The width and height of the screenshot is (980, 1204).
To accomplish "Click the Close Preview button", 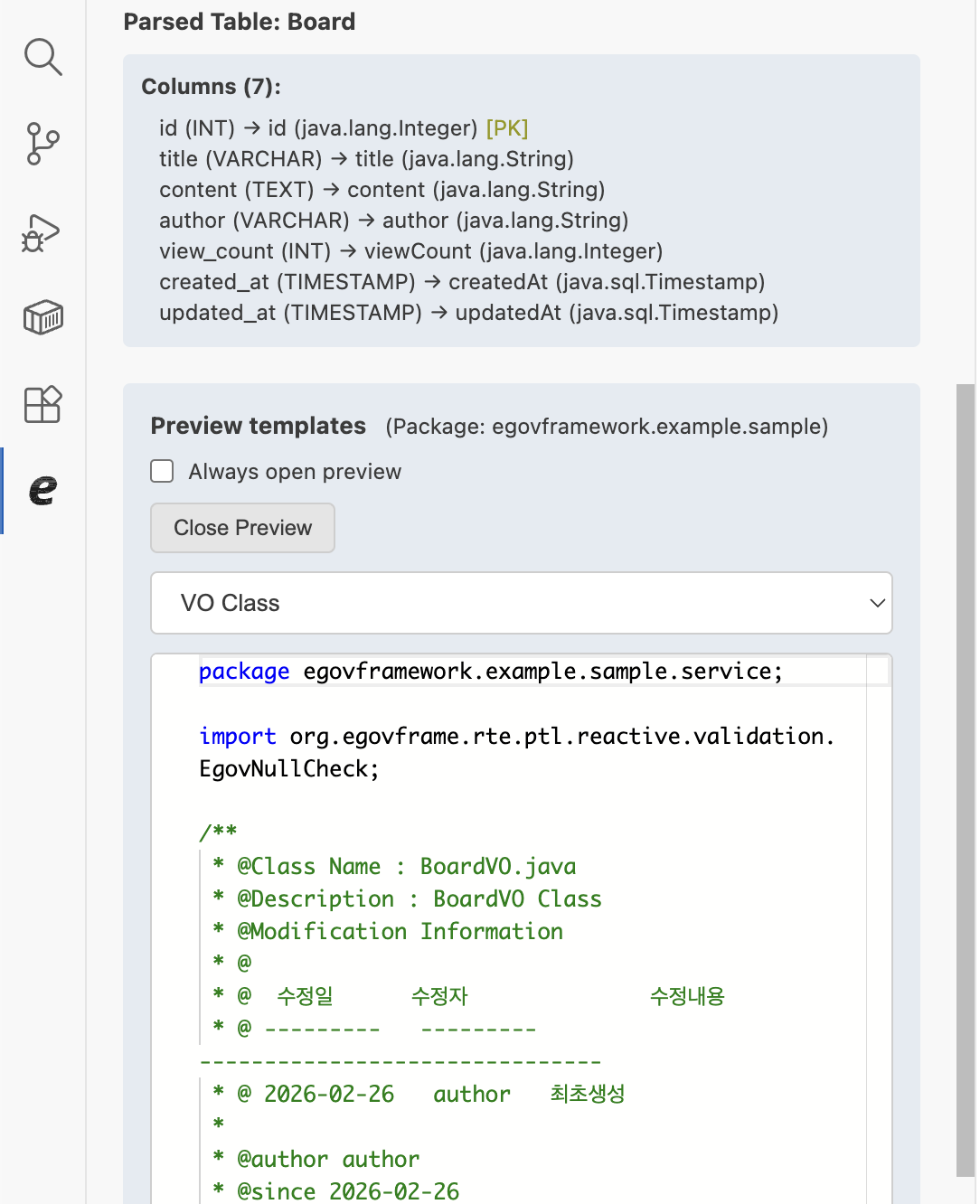I will [x=242, y=528].
